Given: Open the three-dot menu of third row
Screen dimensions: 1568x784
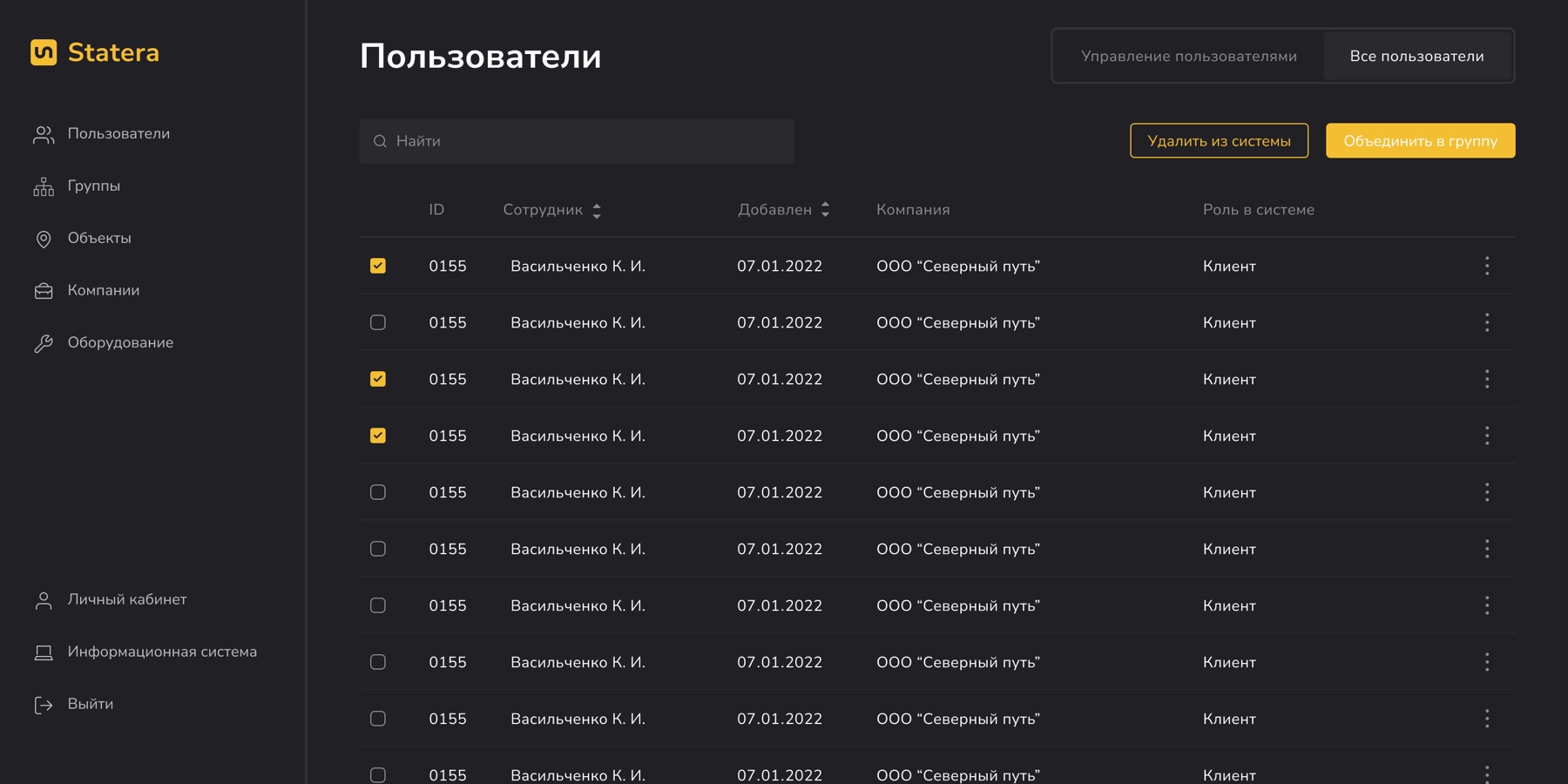Looking at the screenshot, I should 1487,379.
